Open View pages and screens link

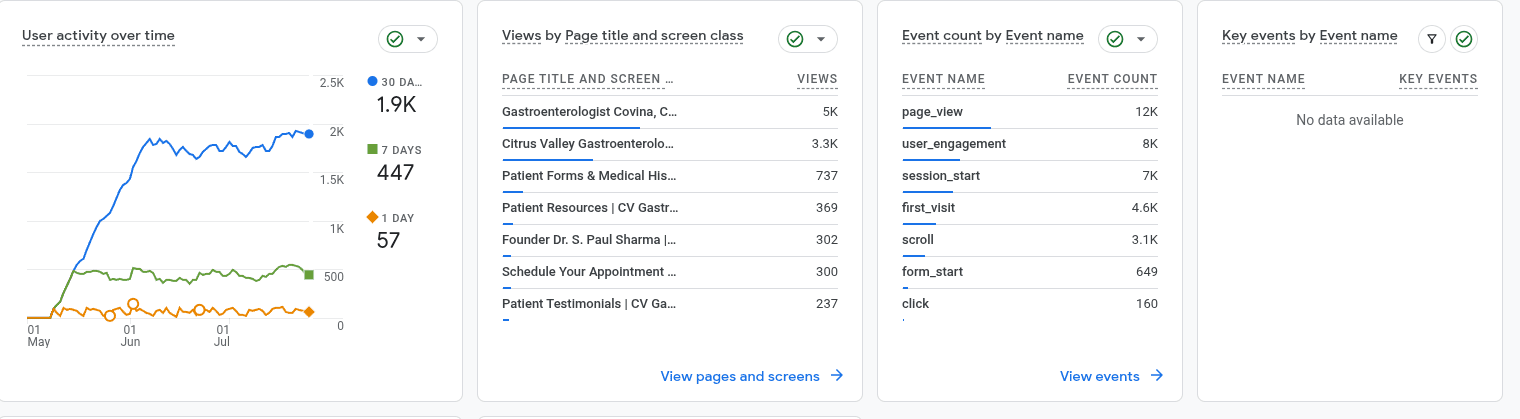click(740, 376)
